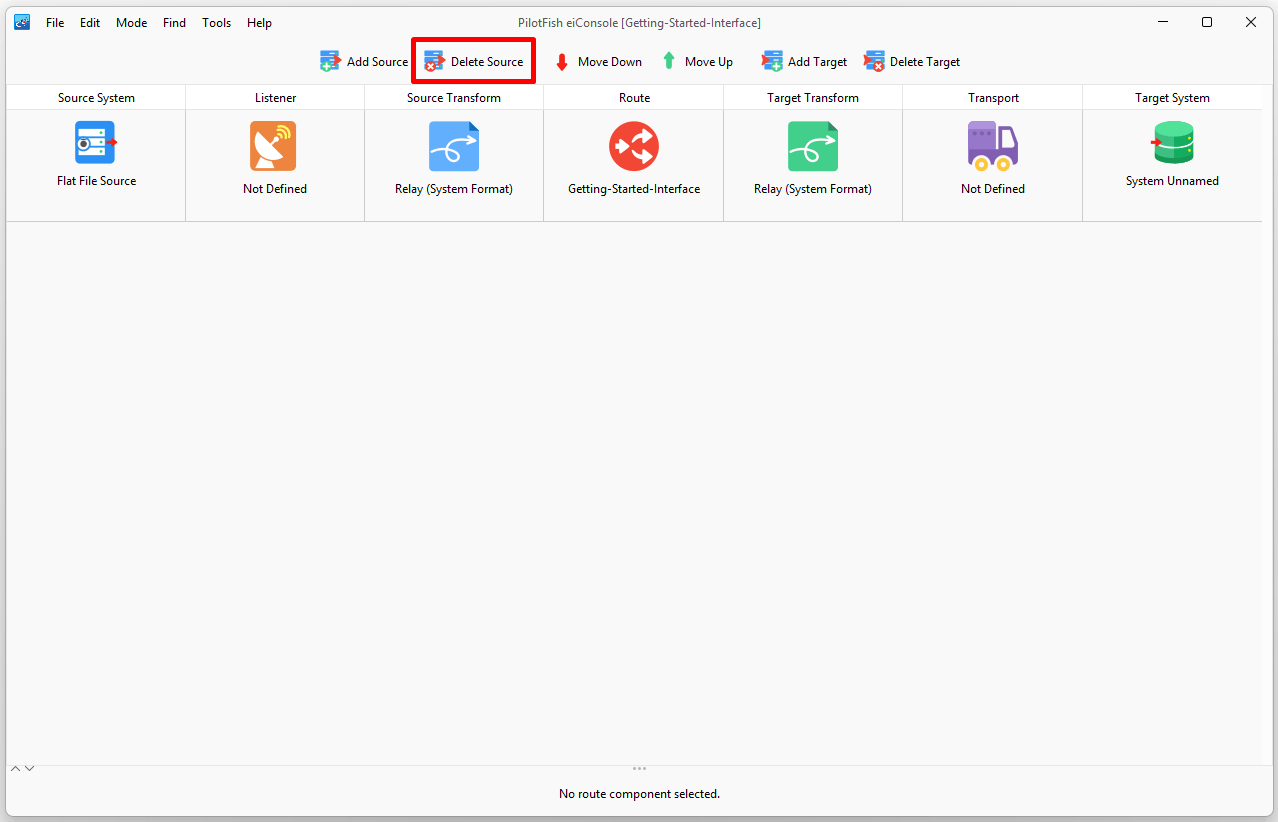Click Relay (System Format) under Target Transform
Image resolution: width=1278 pixels, height=822 pixels.
coord(813,189)
